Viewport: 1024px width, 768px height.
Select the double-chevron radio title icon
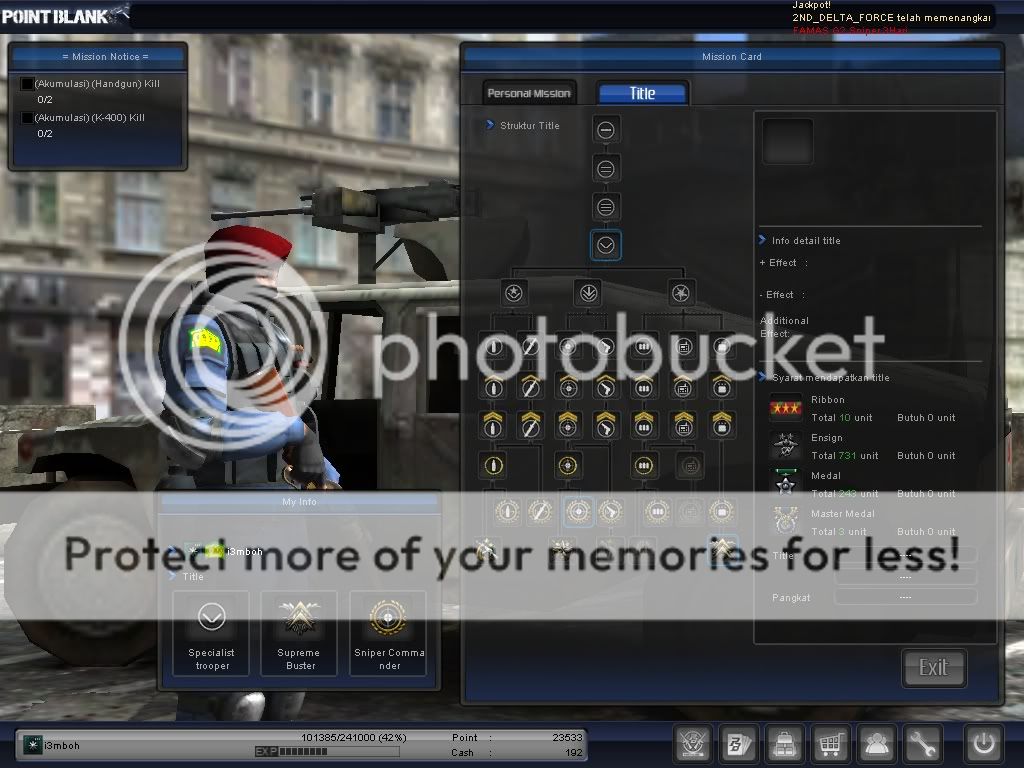point(683,424)
